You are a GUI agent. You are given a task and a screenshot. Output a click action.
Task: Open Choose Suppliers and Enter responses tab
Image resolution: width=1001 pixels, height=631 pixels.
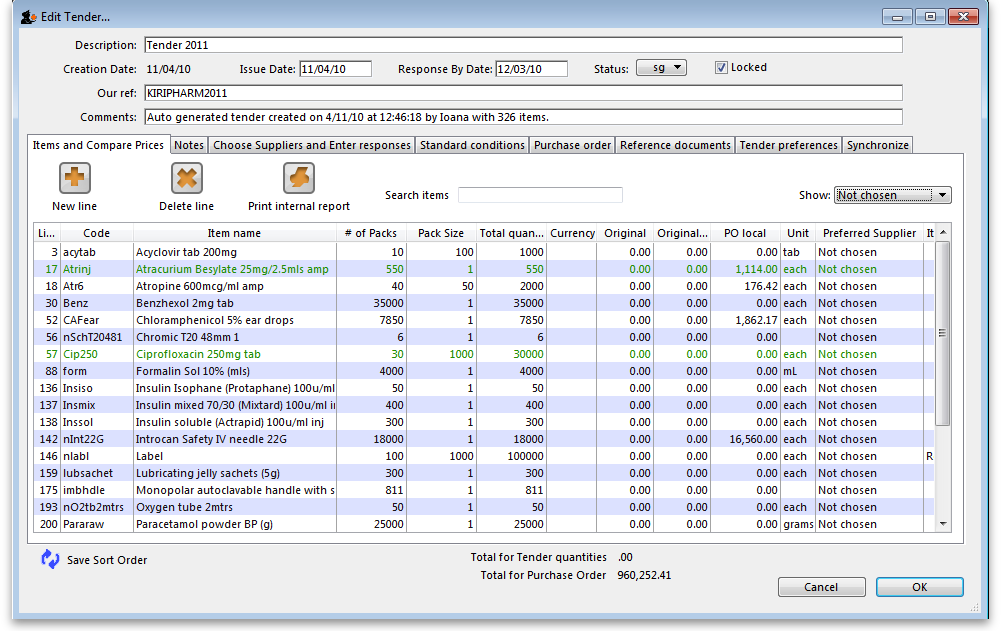tap(312, 145)
